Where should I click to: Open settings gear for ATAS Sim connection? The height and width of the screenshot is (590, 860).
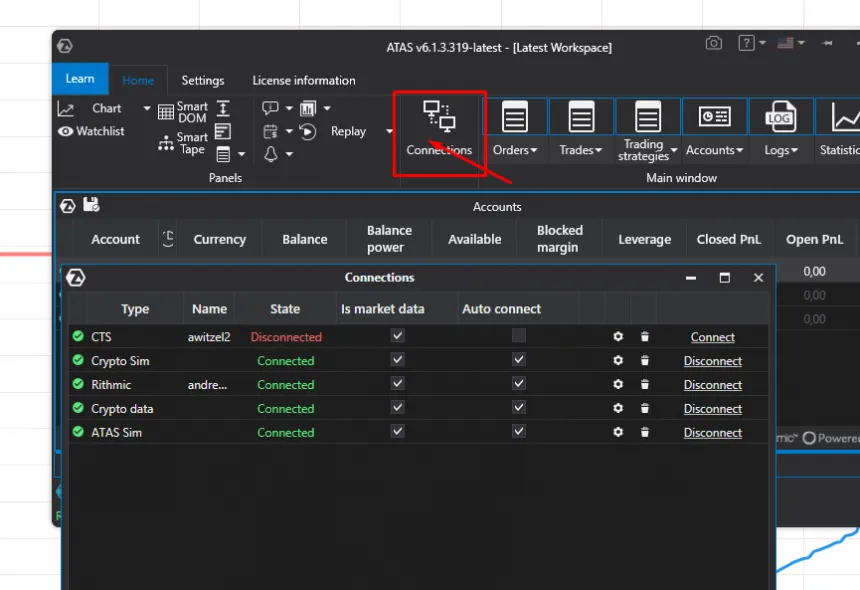point(618,433)
